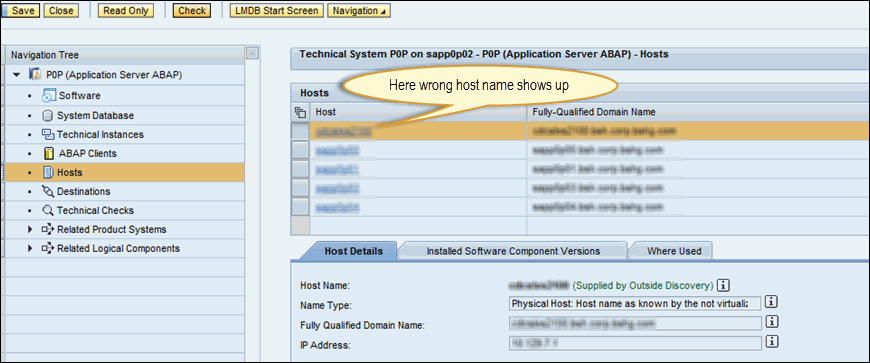The height and width of the screenshot is (363, 870).
Task: Click the select-all icon in Hosts table header
Action: 300,112
